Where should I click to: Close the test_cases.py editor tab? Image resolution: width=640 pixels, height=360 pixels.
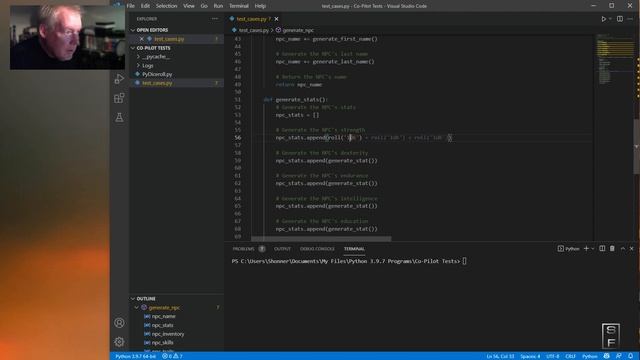[276, 19]
